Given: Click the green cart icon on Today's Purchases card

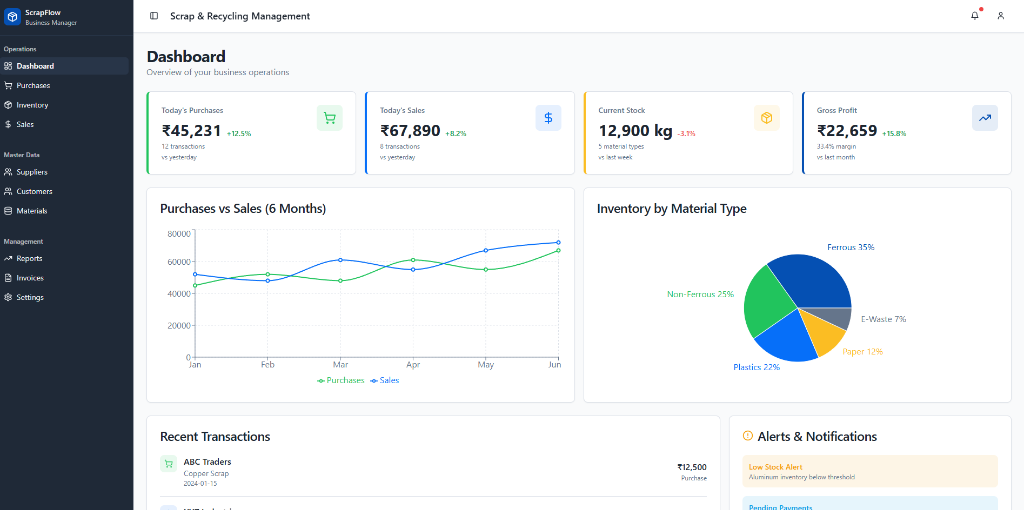Looking at the screenshot, I should pos(330,118).
